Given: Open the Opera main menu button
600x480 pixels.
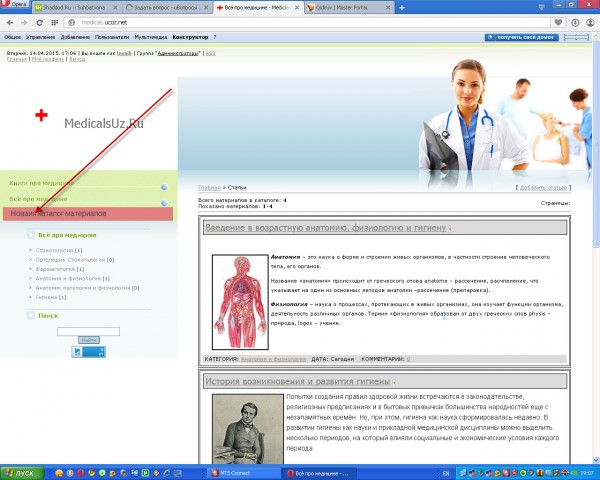Looking at the screenshot, I should point(15,4).
